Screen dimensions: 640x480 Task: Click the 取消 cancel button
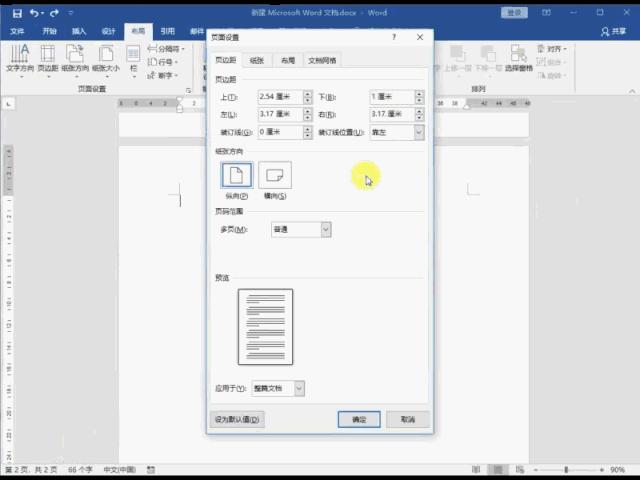[x=407, y=419]
